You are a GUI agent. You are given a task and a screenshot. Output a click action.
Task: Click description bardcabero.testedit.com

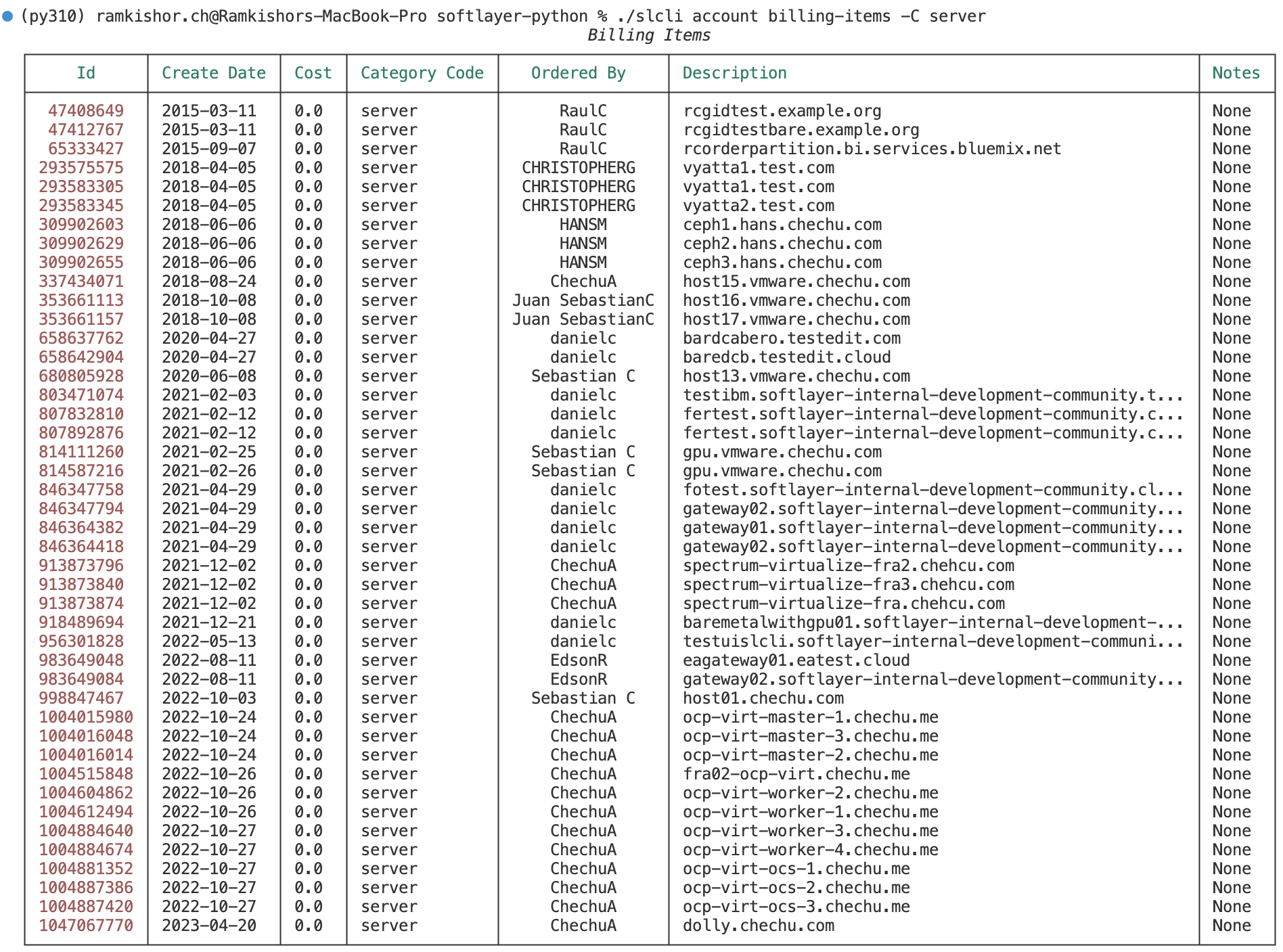pos(792,338)
